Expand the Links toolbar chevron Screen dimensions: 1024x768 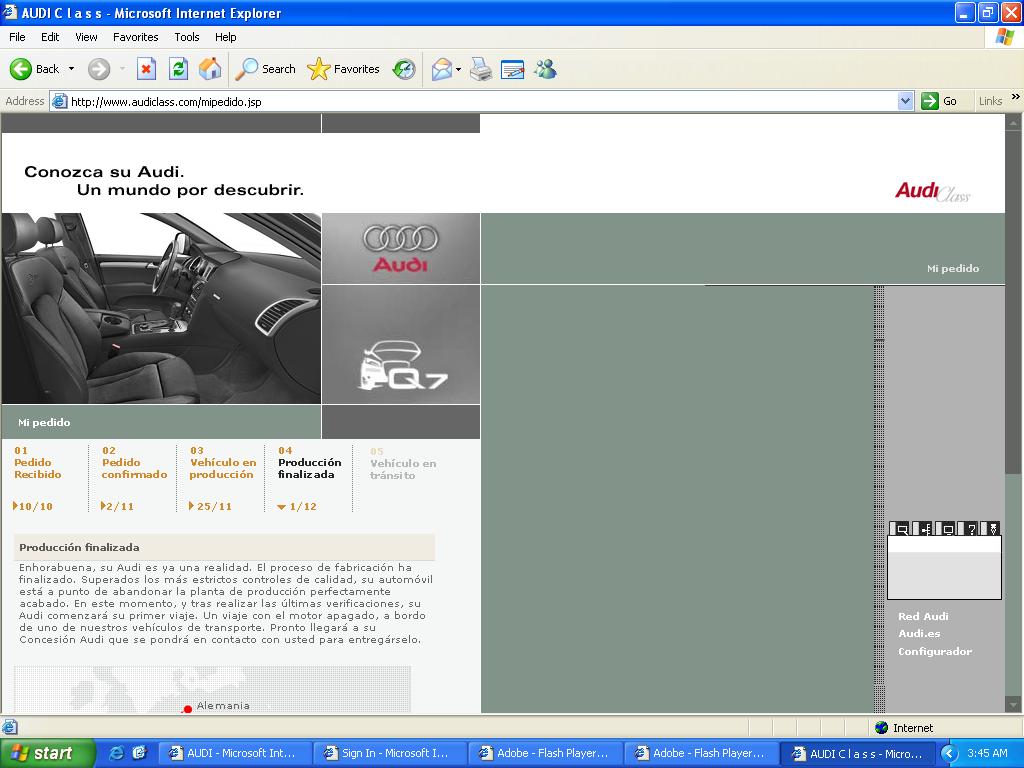coord(1016,97)
